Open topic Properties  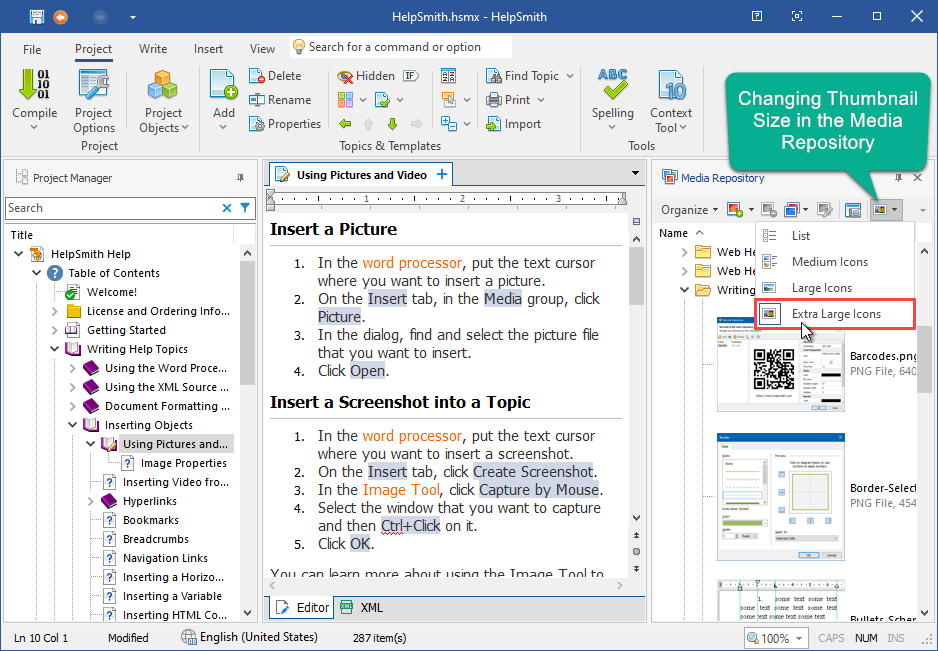[x=285, y=124]
